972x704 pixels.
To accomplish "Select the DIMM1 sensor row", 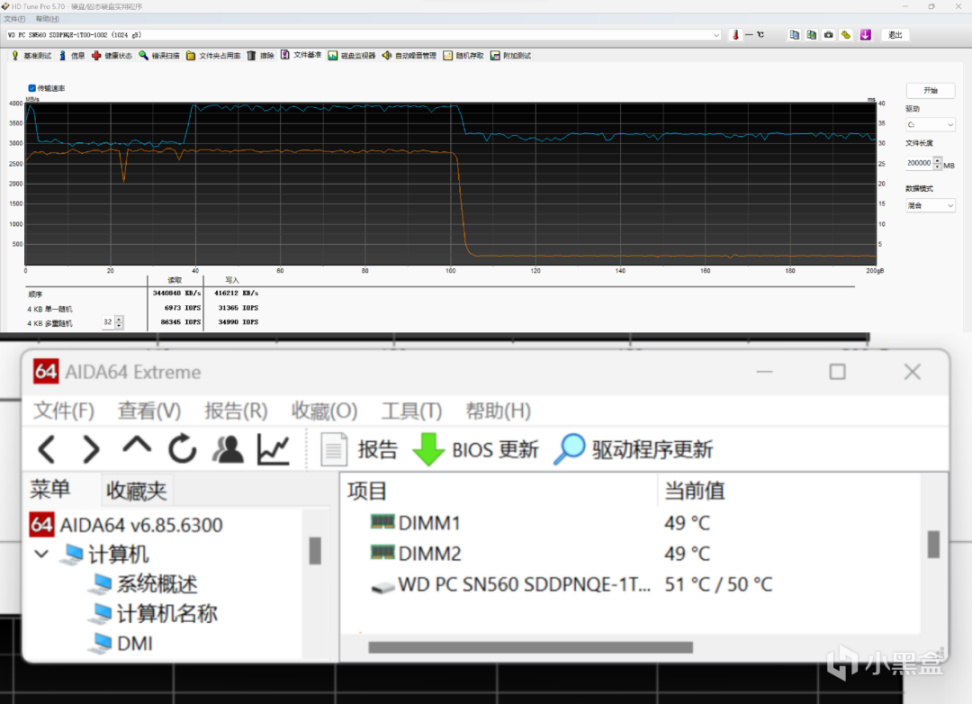I will click(630, 523).
